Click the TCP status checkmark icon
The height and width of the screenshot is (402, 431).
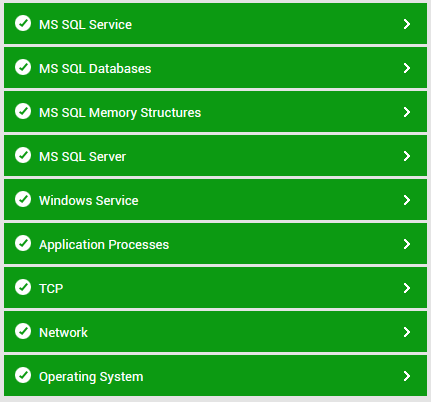[23, 287]
